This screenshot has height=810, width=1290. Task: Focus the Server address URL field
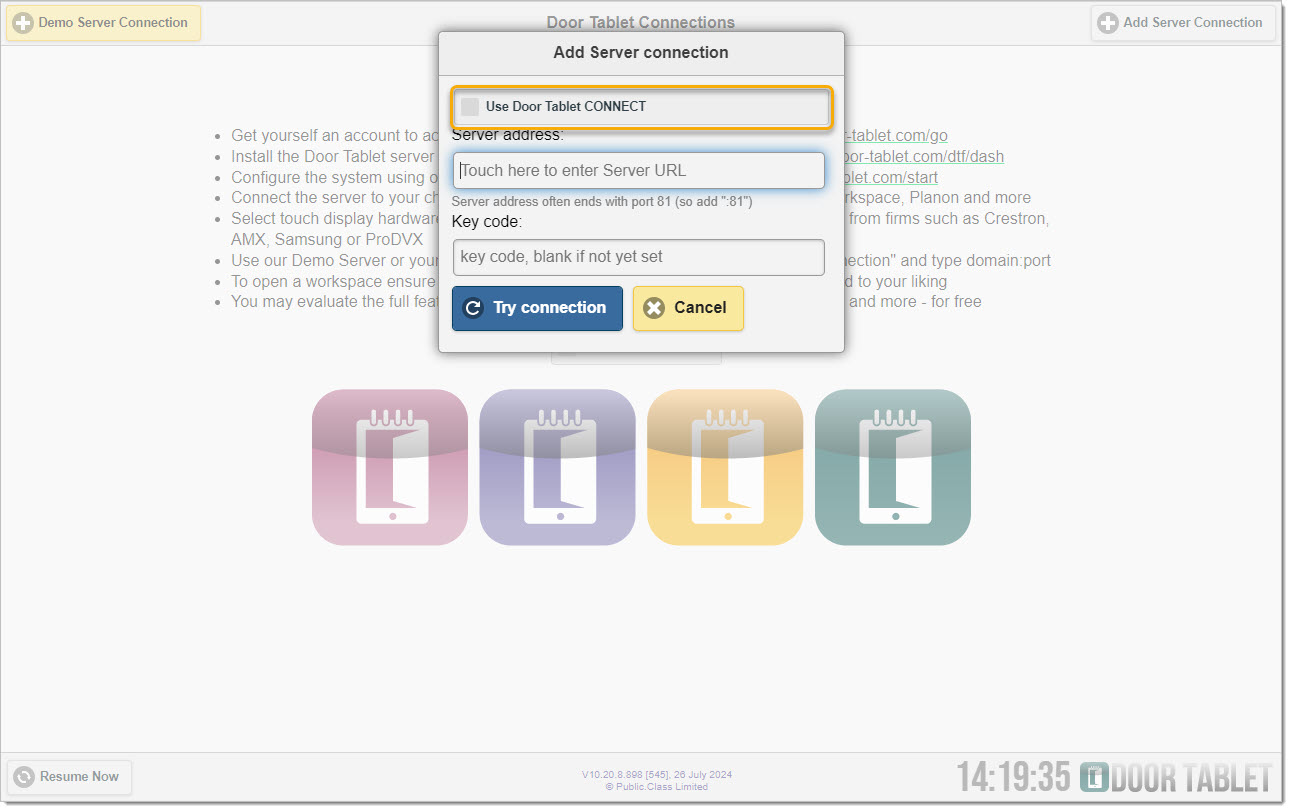tap(638, 170)
